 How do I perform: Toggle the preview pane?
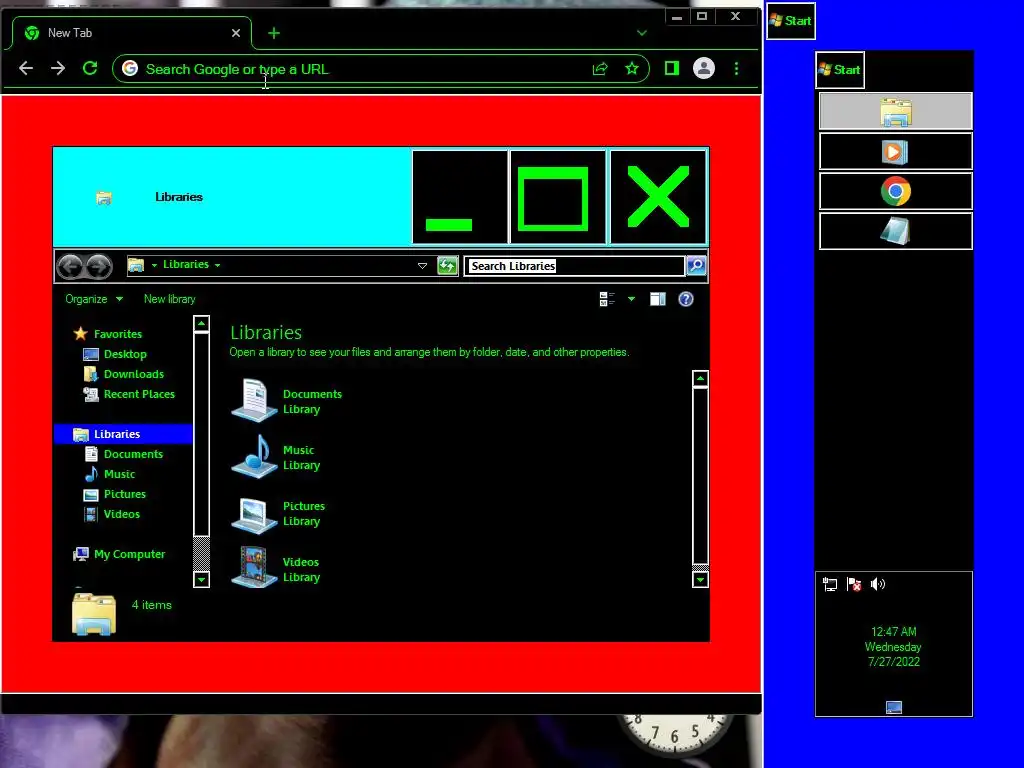658,299
